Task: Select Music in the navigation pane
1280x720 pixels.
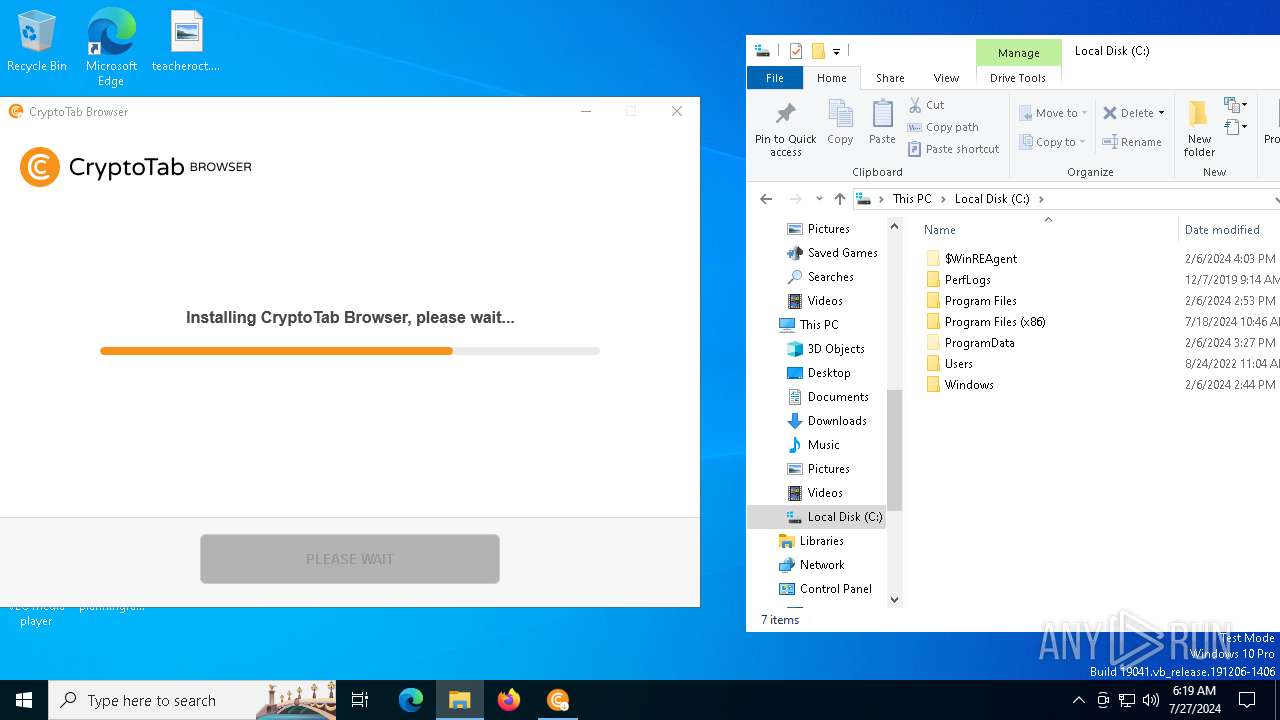Action: tap(823, 445)
